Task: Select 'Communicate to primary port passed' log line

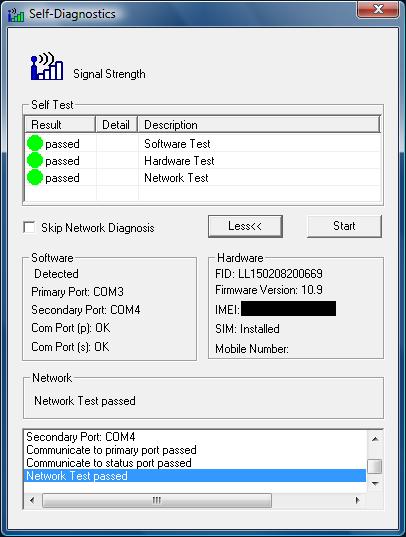Action: click(x=111, y=450)
